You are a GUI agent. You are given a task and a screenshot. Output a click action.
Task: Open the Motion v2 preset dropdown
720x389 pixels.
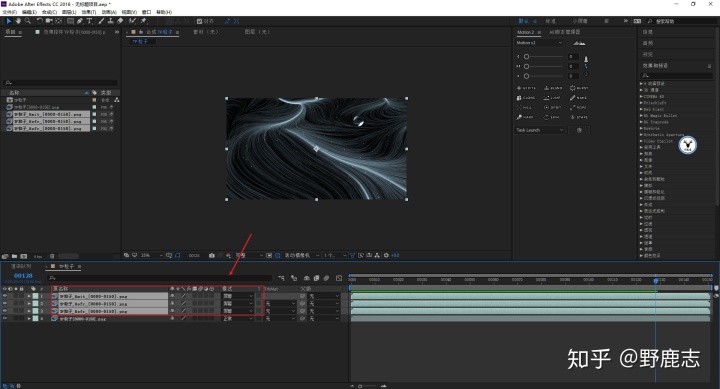[x=539, y=43]
